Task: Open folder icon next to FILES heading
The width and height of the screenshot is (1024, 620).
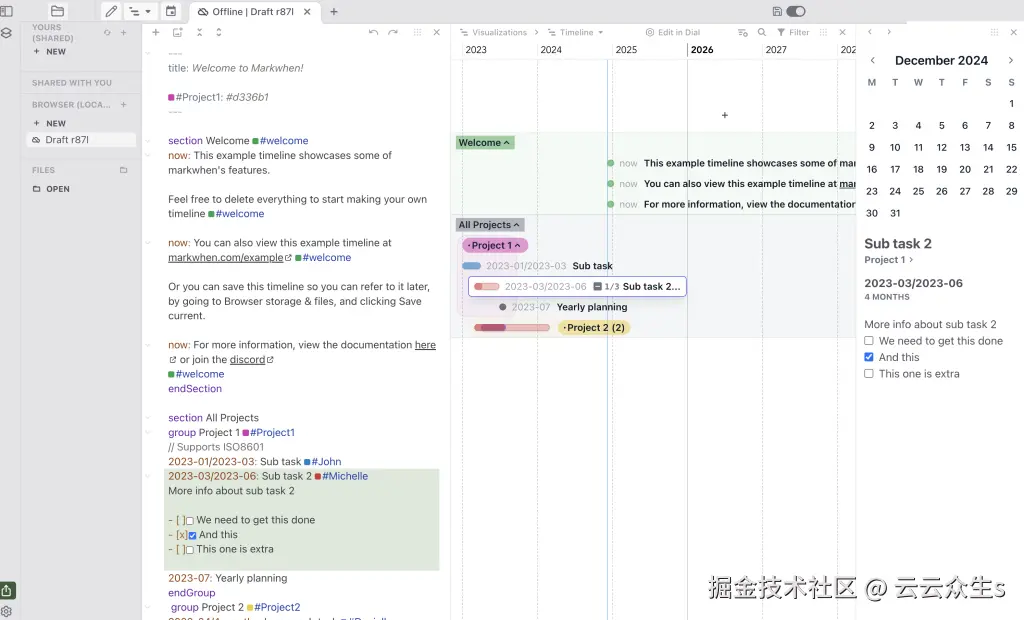Action: pyautogui.click(x=123, y=170)
